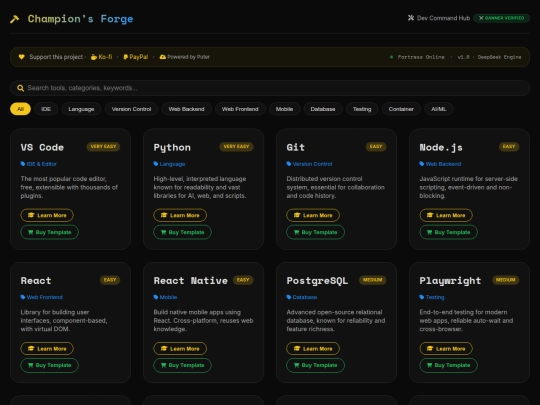Viewport: 540px width, 405px height.
Task: Click the graduation cap icon on the VS Code card
Action: coord(31,215)
